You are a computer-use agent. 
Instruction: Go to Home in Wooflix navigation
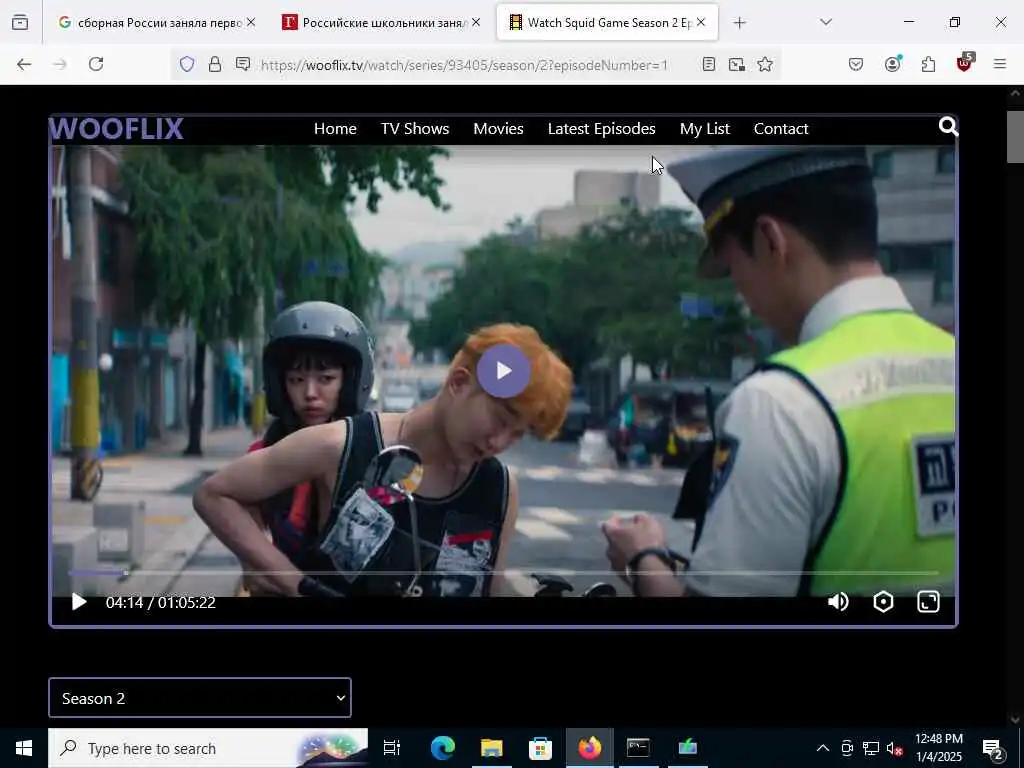tap(335, 129)
